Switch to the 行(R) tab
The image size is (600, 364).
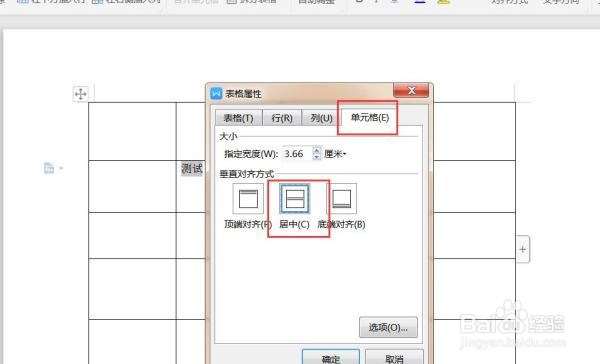[282, 118]
